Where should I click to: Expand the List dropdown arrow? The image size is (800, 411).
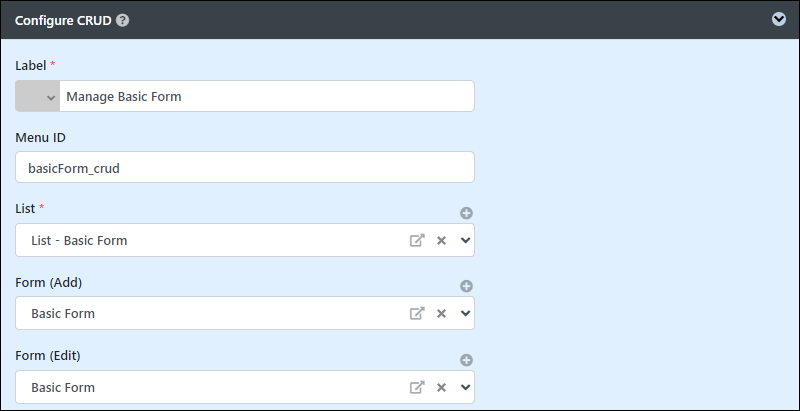(x=465, y=240)
